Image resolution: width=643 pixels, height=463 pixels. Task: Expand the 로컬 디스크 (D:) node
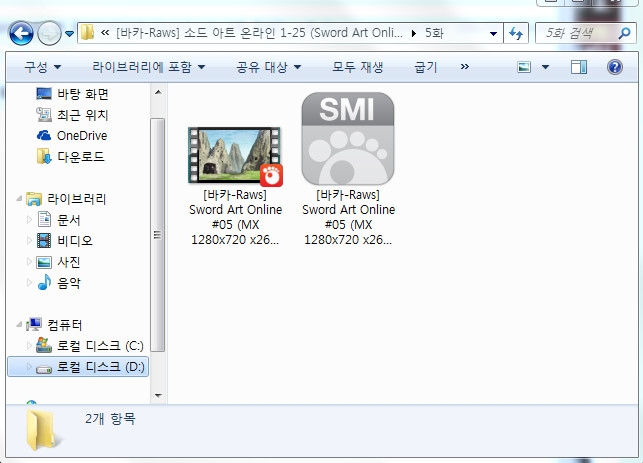coord(29,366)
